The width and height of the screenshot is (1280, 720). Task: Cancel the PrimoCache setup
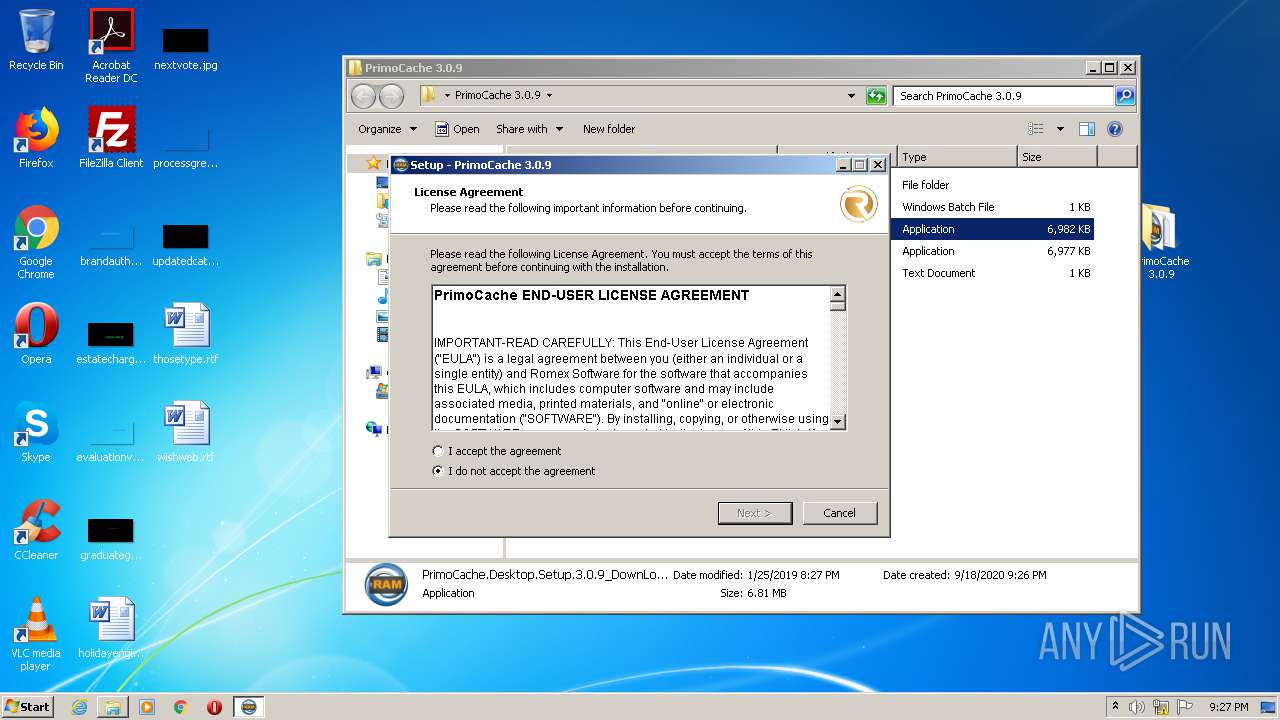(x=840, y=513)
